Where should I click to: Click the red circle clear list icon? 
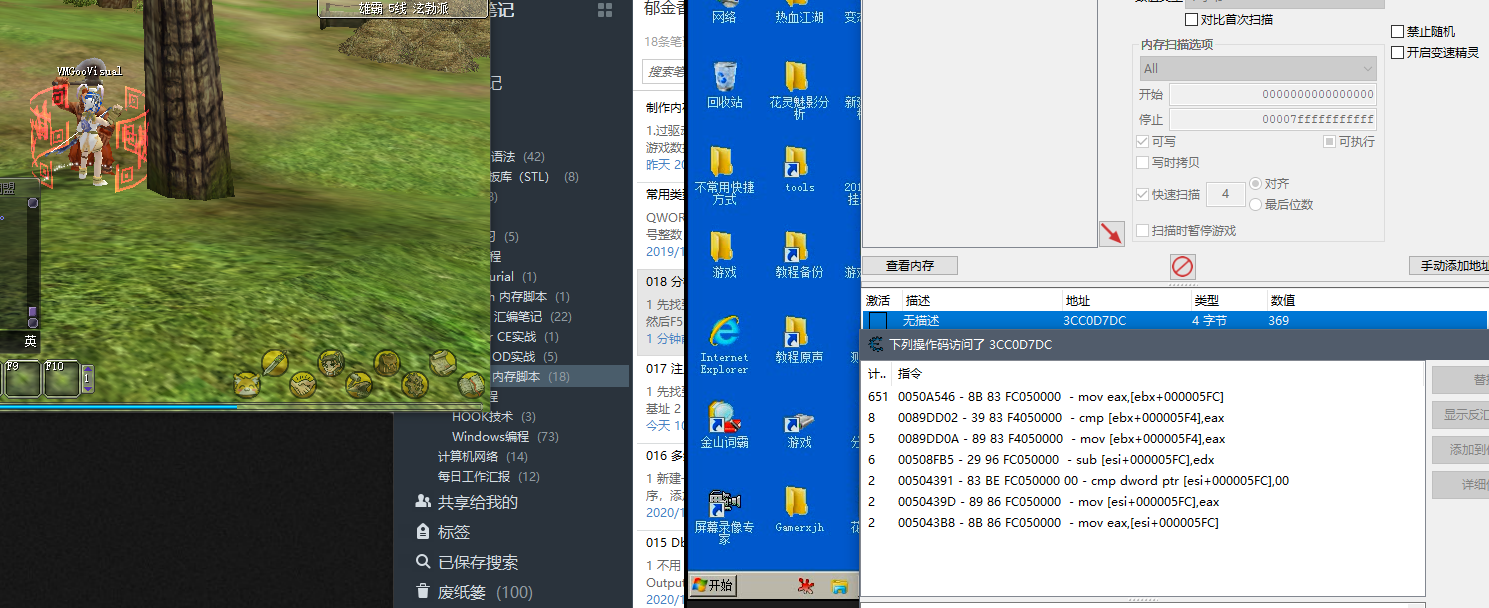(x=1183, y=267)
